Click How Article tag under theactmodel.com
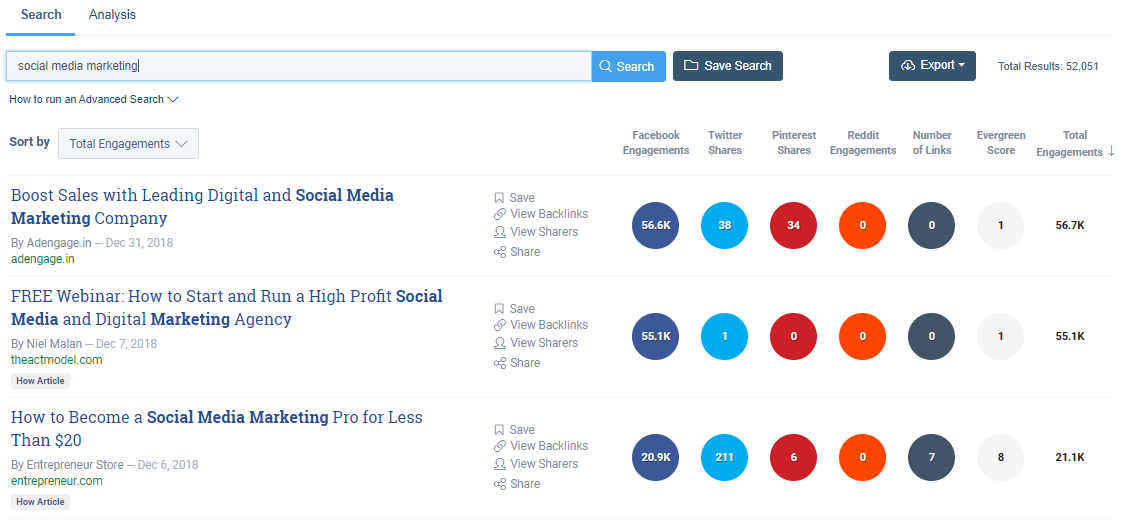Viewport: 1122px width, 520px height. (41, 381)
